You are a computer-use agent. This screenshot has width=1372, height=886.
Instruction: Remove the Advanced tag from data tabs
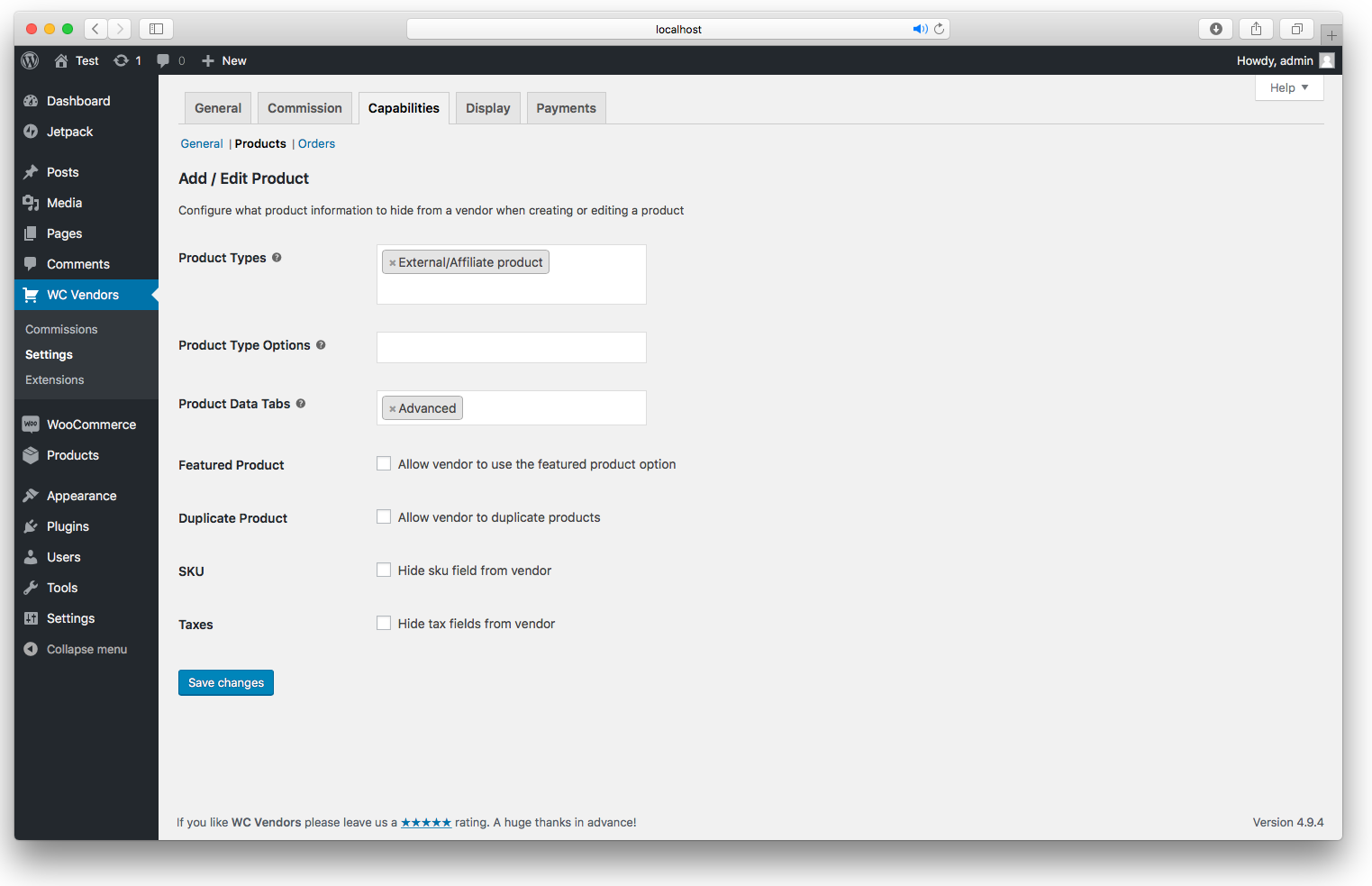tap(392, 409)
